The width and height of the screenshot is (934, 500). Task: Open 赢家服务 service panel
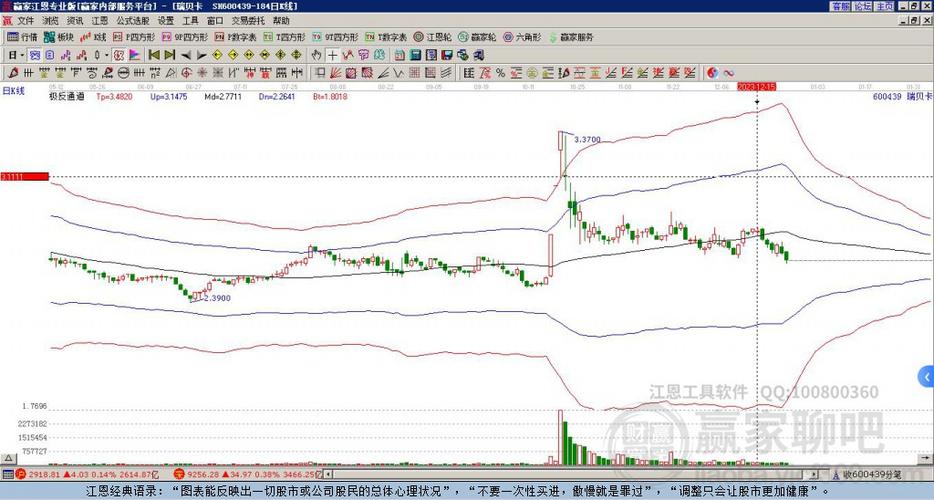[571, 37]
